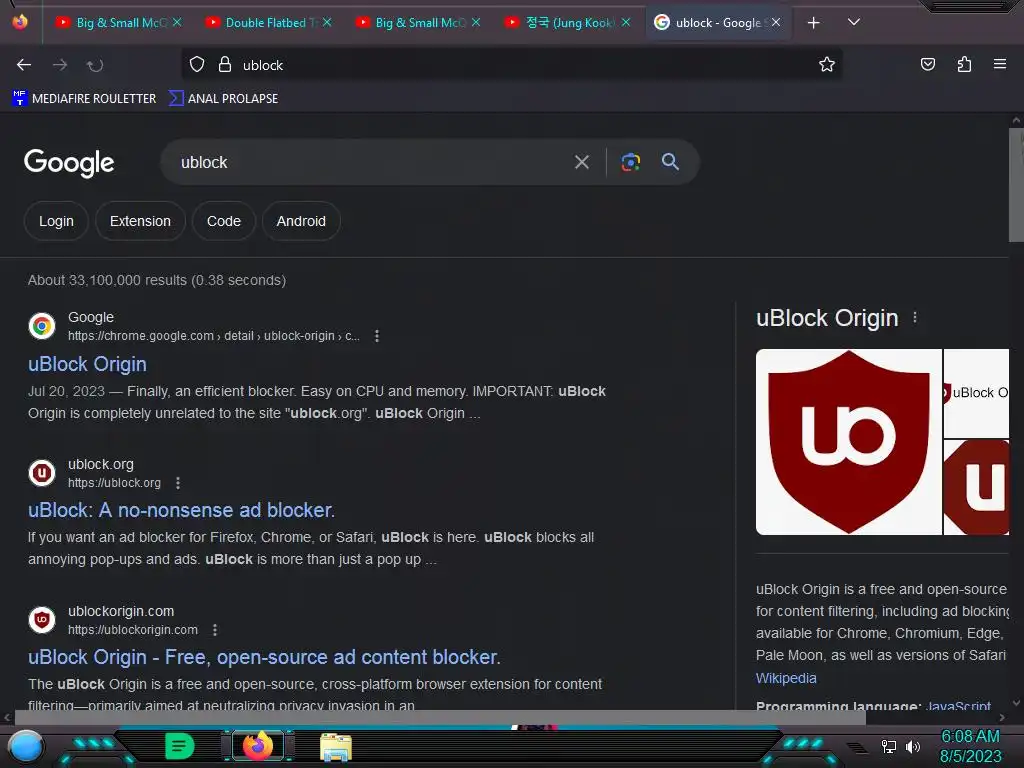Image resolution: width=1024 pixels, height=768 pixels.
Task: Click the horizontal page scrollbar
Action: 440,717
